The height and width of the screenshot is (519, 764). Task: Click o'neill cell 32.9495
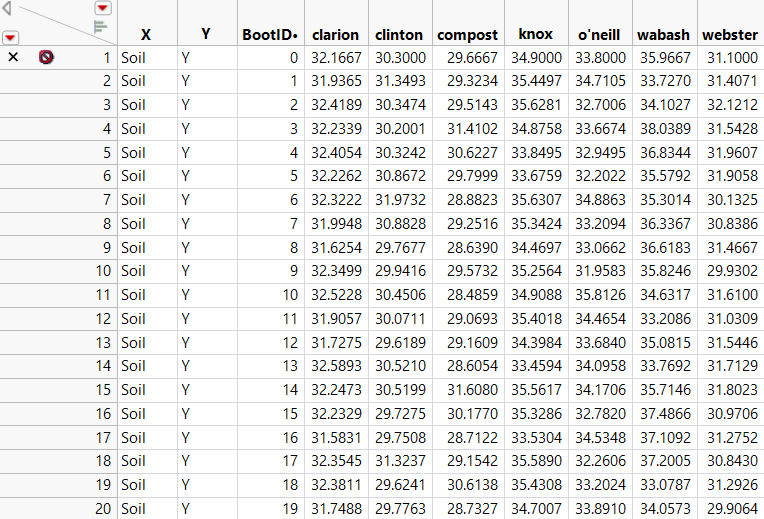click(x=600, y=153)
